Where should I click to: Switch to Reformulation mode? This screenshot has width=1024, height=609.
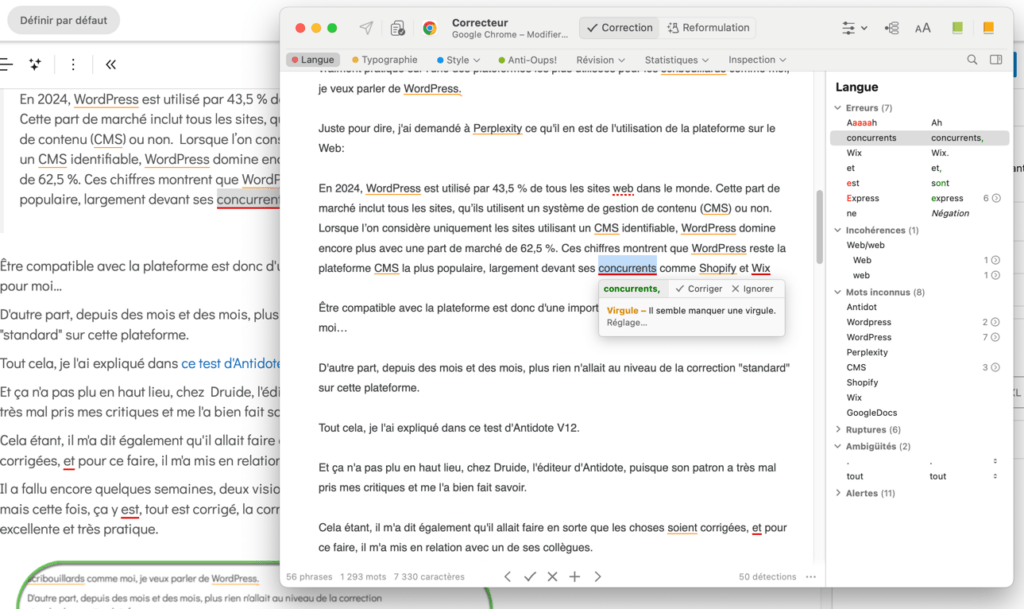(x=708, y=27)
